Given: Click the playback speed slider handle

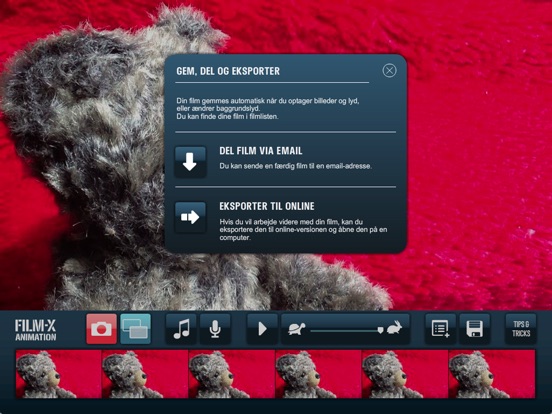Looking at the screenshot, I should coord(380,330).
